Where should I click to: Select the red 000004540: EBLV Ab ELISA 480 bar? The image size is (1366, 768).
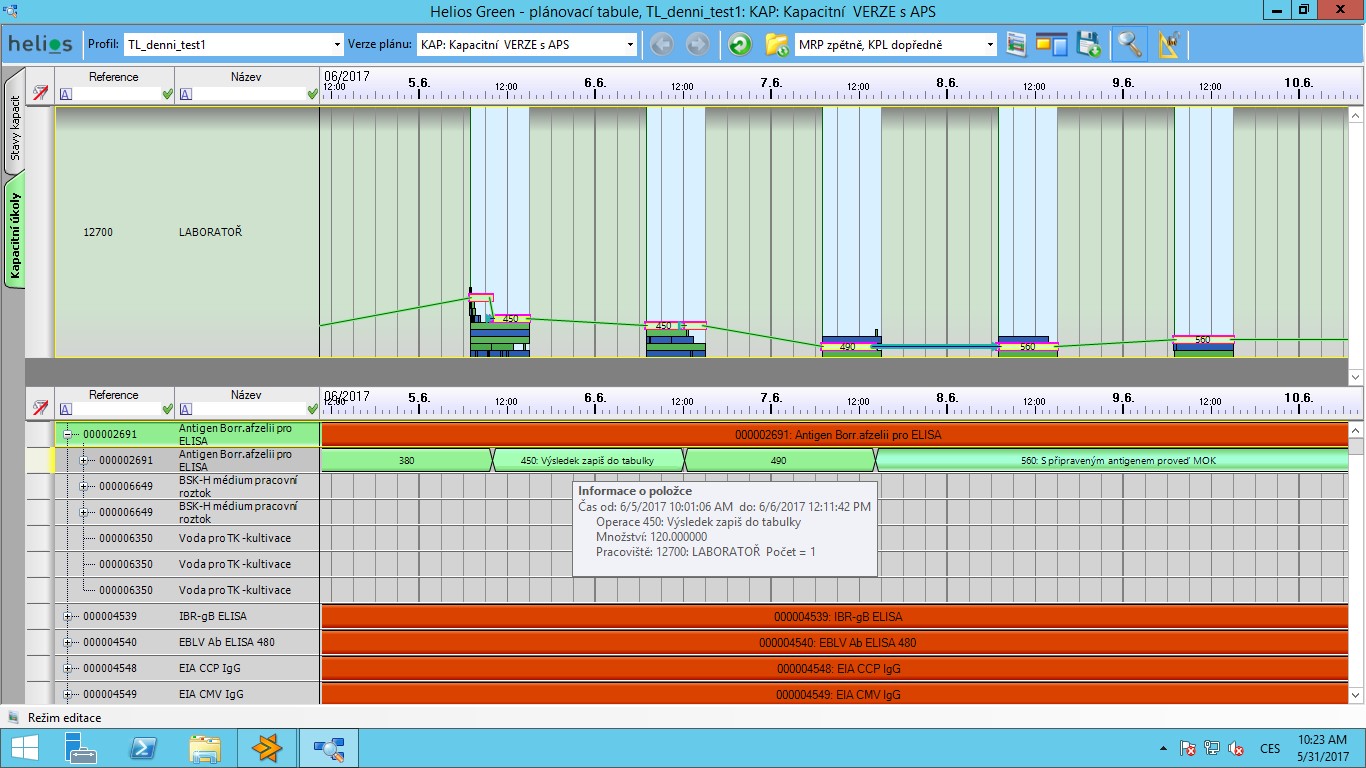click(x=835, y=643)
